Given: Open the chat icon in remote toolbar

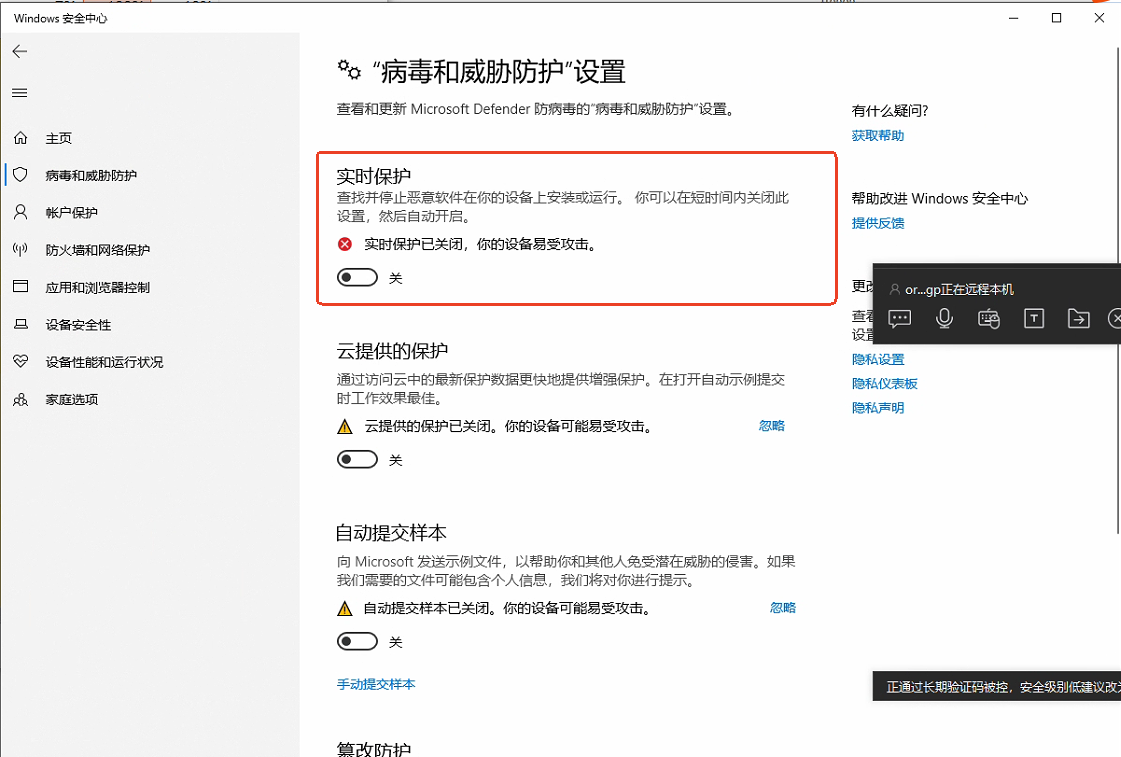Looking at the screenshot, I should 899,319.
